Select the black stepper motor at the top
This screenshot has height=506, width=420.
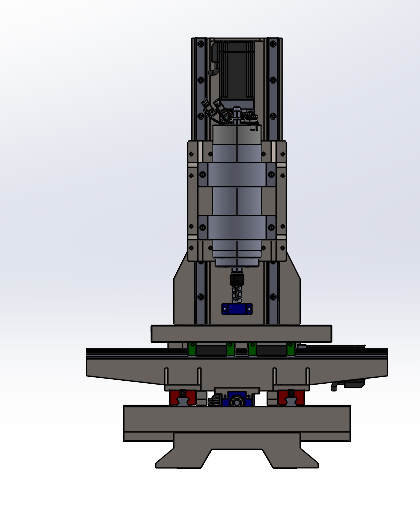coord(237,70)
